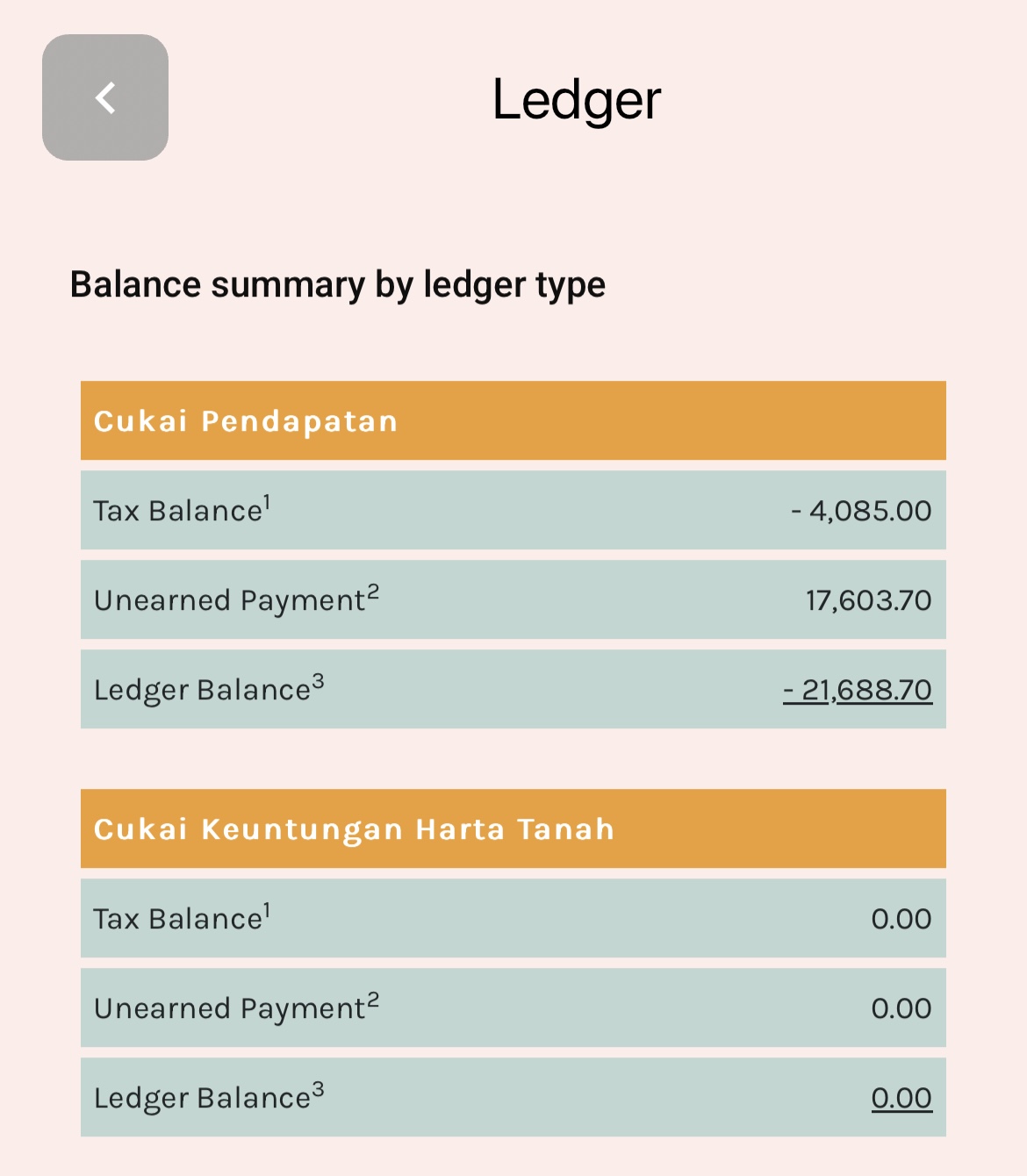Tap the back arrow button
This screenshot has width=1027, height=1176.
(x=105, y=97)
